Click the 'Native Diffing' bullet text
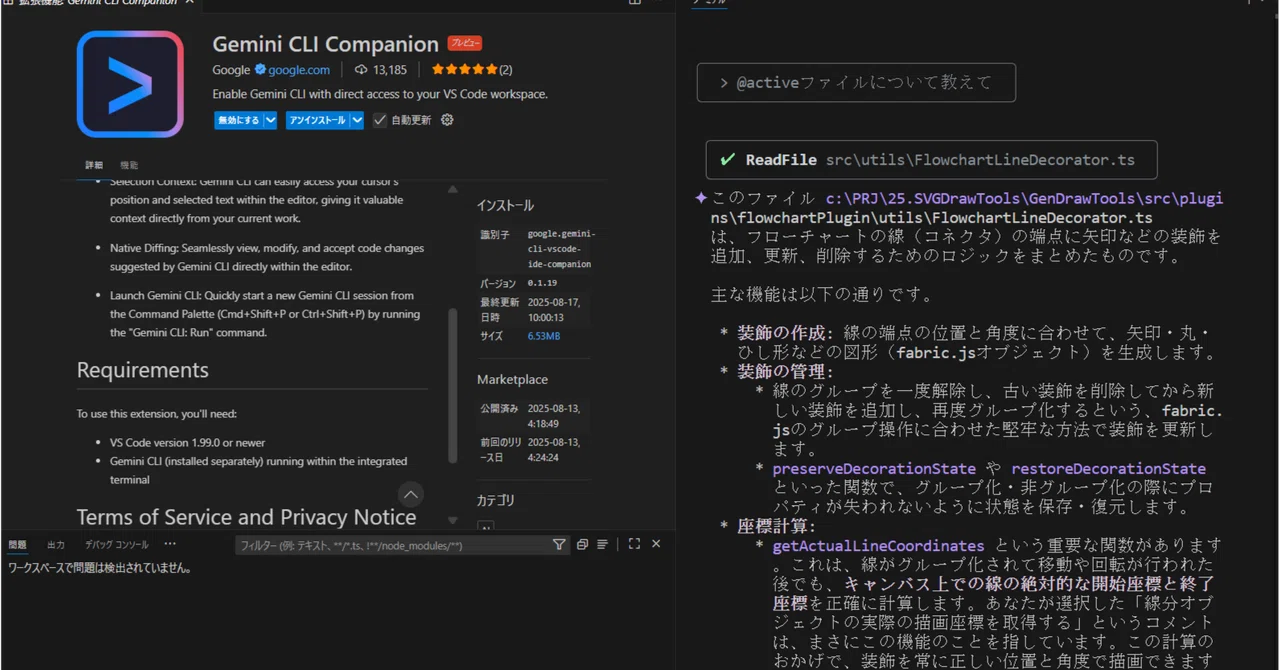The image size is (1280, 670). pyautogui.click(x=267, y=257)
